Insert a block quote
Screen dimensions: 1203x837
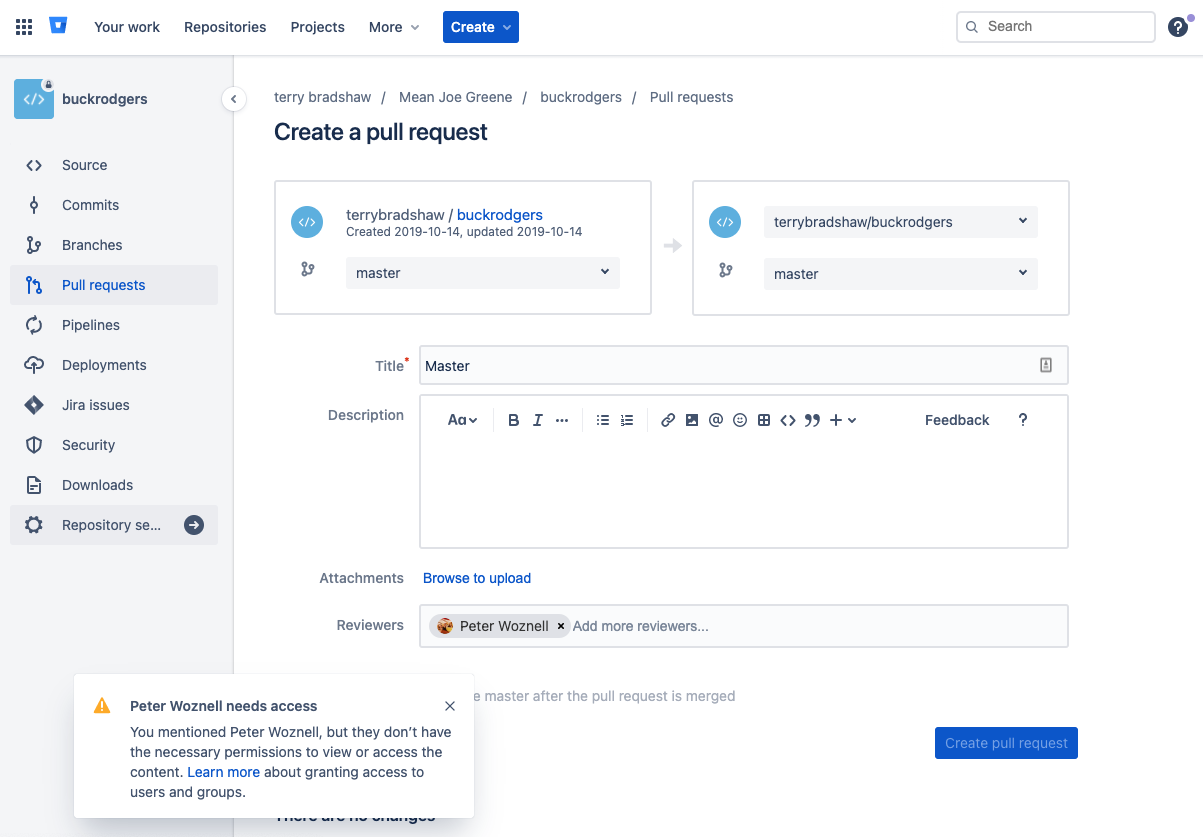point(812,420)
